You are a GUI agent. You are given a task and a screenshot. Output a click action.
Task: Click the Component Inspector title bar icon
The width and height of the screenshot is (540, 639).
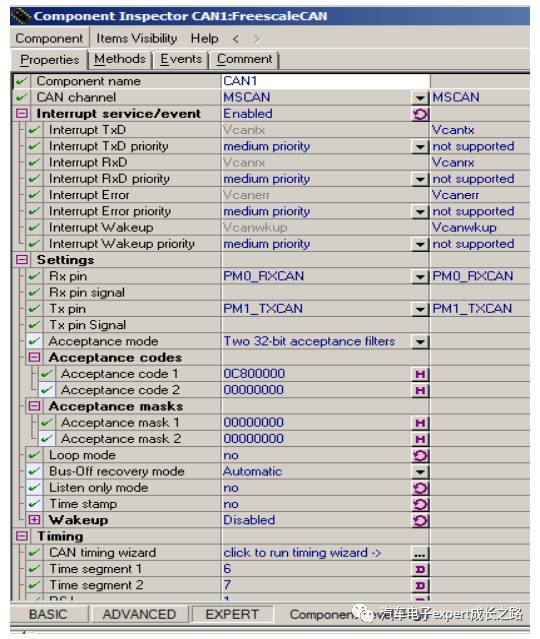coord(21,16)
